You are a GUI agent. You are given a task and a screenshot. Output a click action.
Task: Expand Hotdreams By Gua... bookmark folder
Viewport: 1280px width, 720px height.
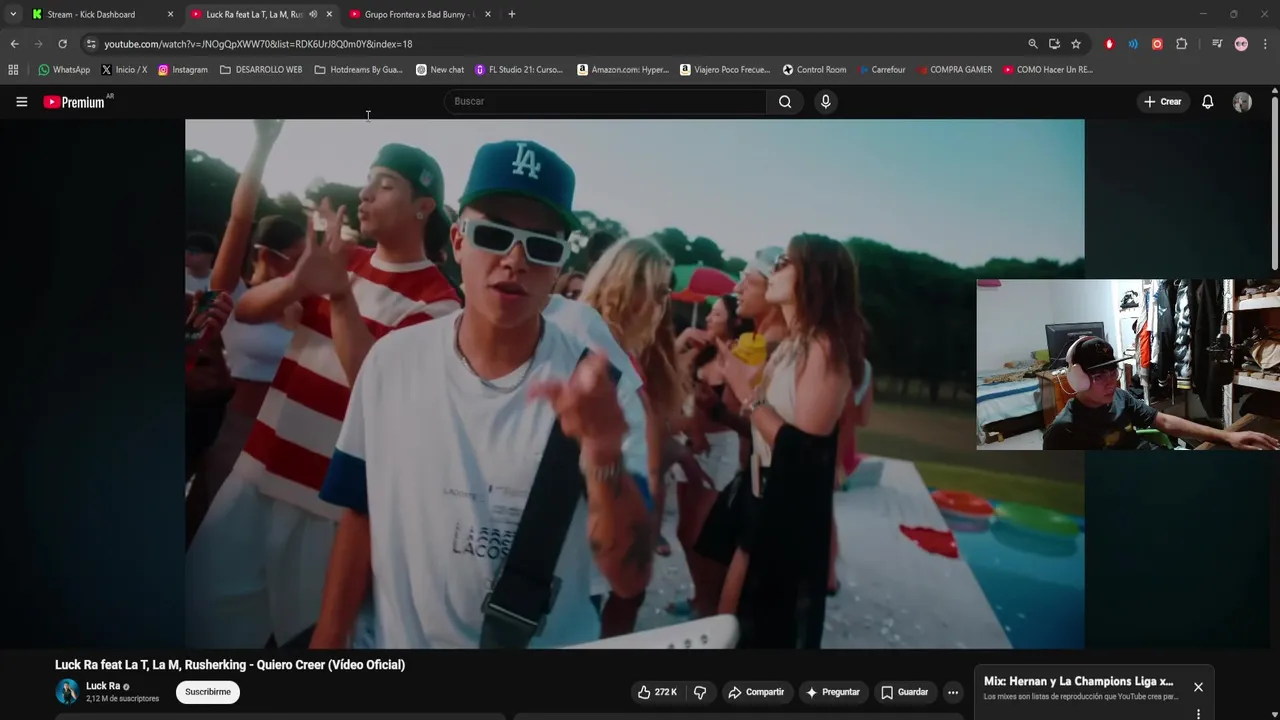(359, 70)
